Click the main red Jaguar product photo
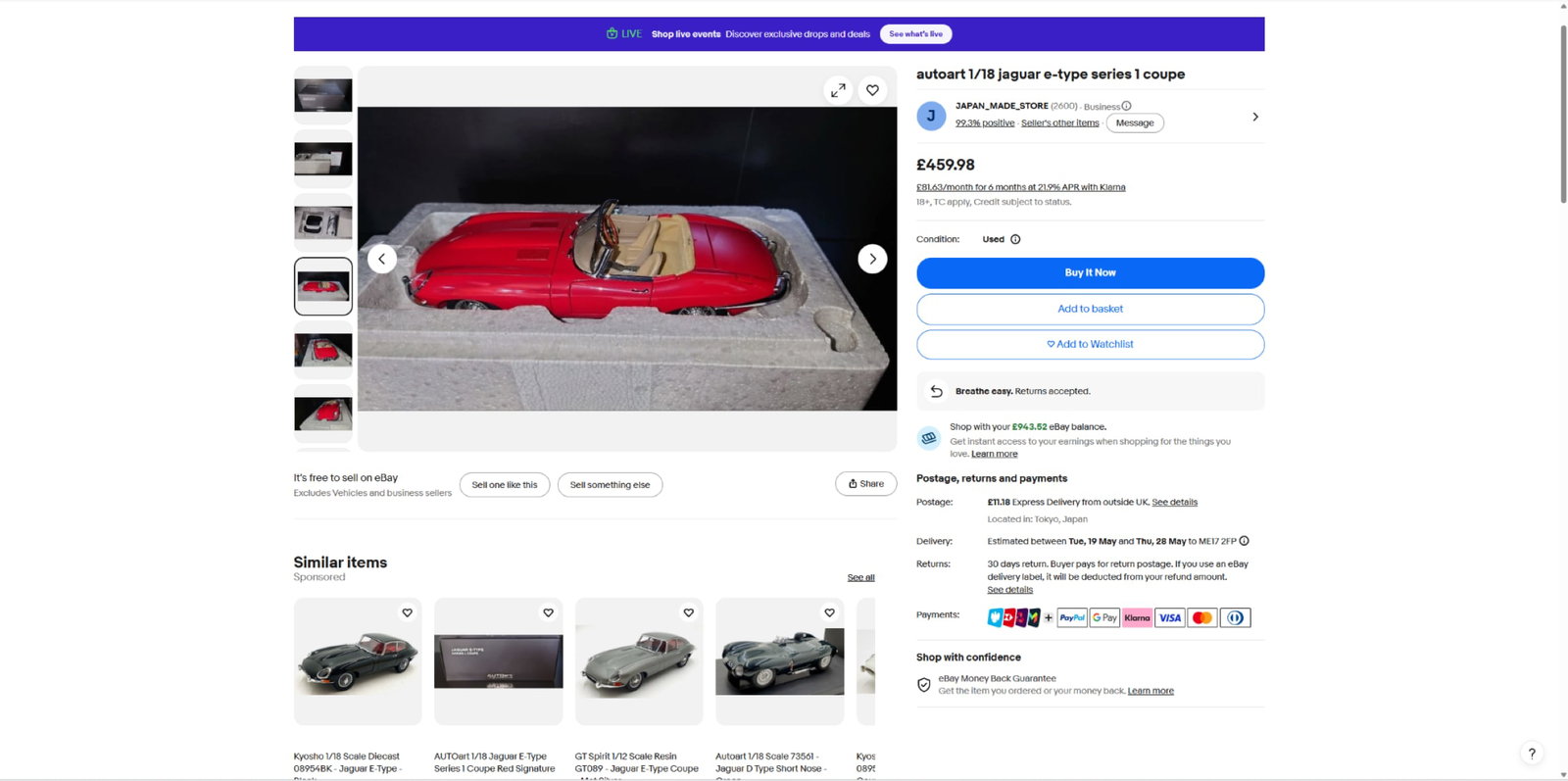 pyautogui.click(x=627, y=259)
